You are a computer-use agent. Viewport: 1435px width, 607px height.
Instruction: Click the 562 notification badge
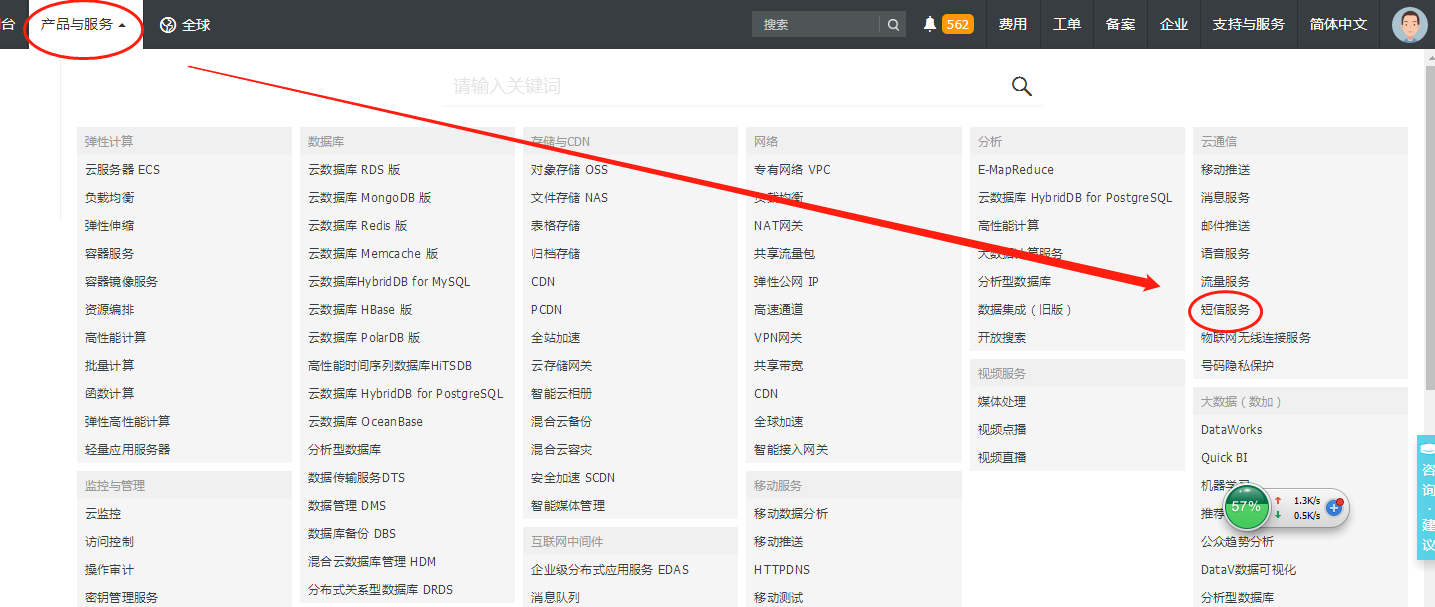coord(958,24)
